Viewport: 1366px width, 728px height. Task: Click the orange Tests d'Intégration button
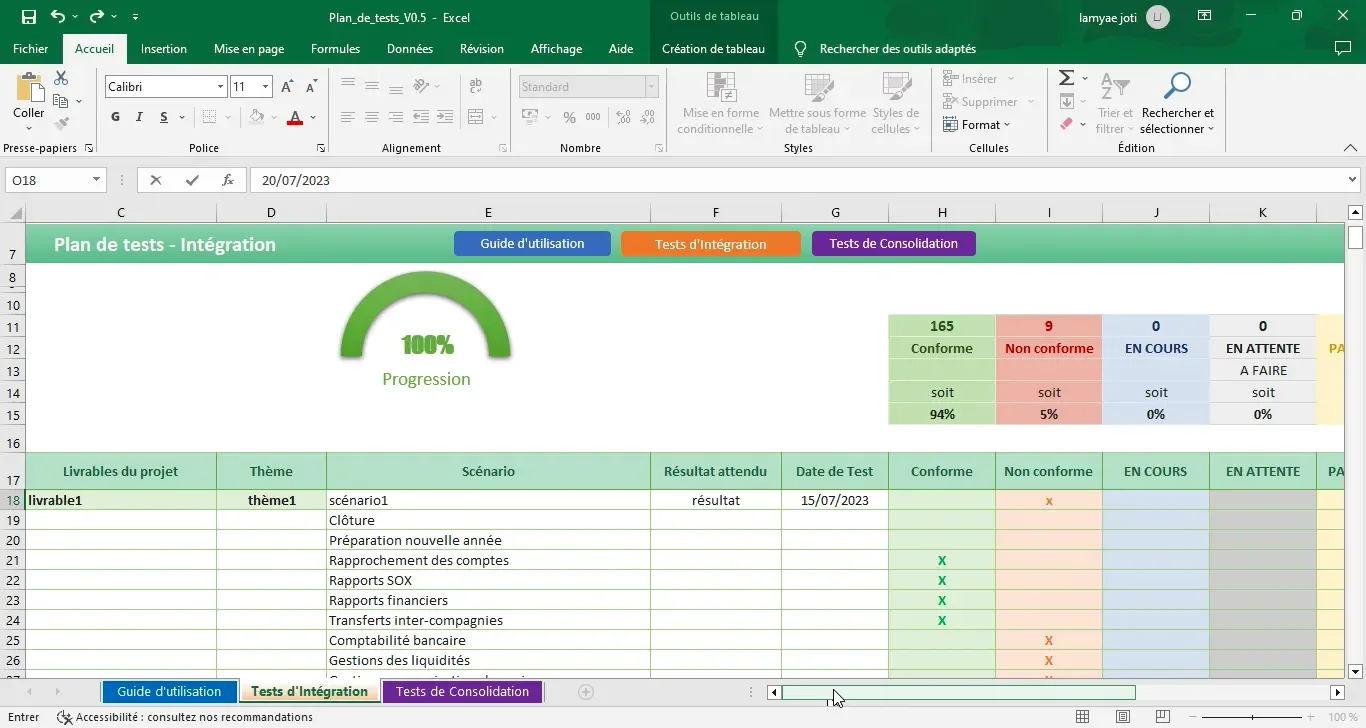point(710,244)
